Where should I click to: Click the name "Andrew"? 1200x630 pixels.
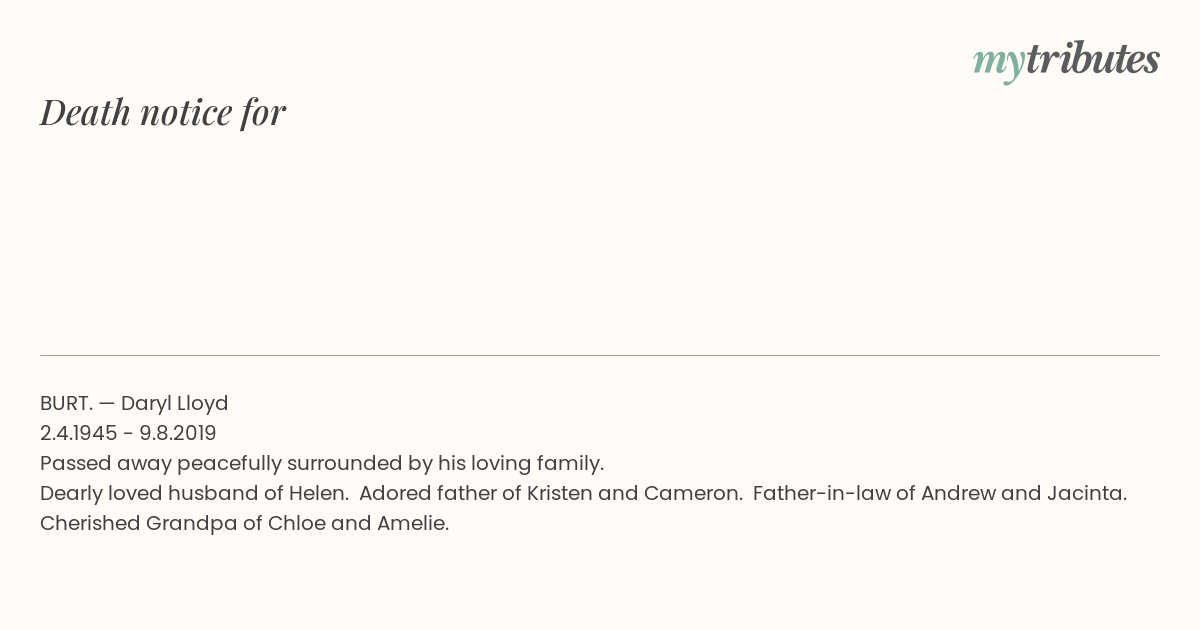(955, 493)
